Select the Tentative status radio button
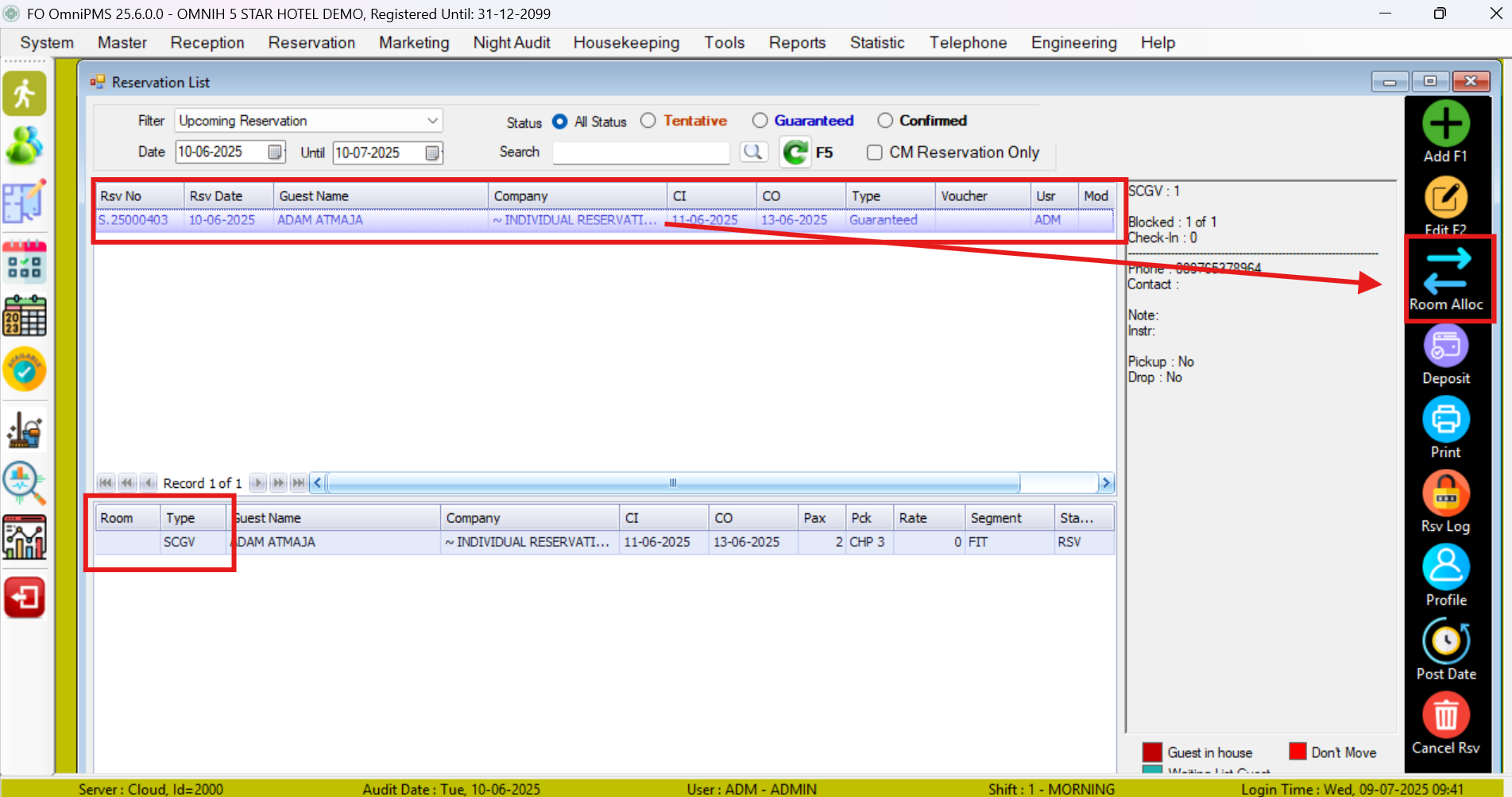Viewport: 1512px width, 797px height. click(x=648, y=120)
